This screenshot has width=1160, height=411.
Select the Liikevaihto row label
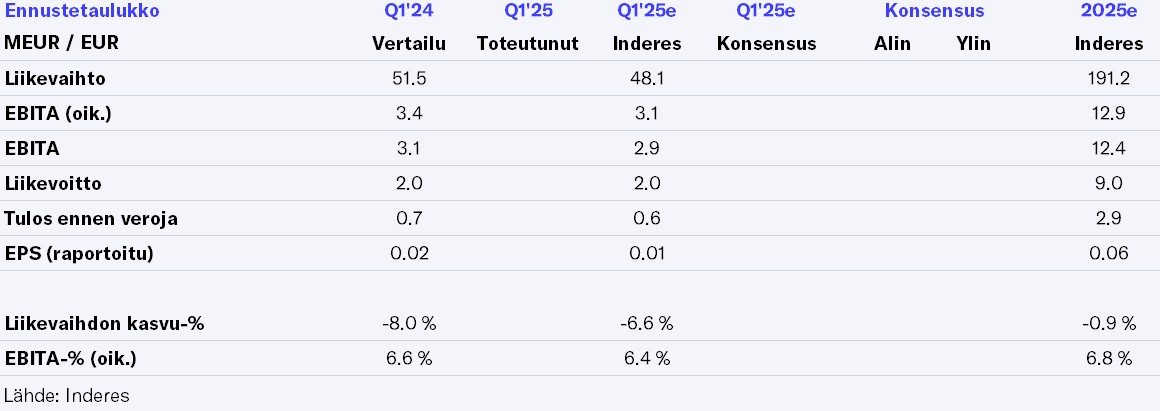point(55,79)
